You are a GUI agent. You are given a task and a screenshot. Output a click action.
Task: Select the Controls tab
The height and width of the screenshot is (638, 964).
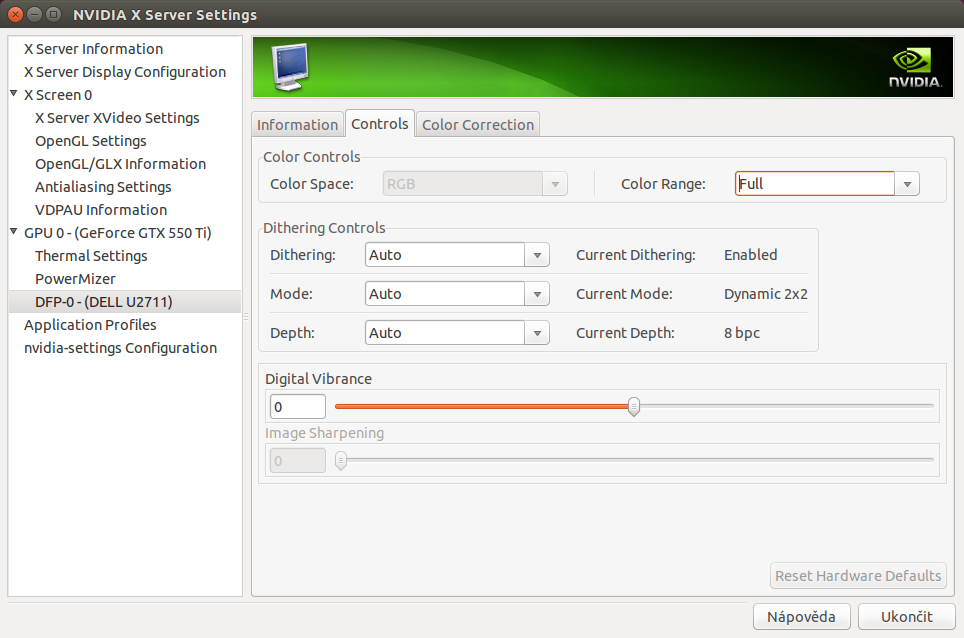pyautogui.click(x=380, y=124)
